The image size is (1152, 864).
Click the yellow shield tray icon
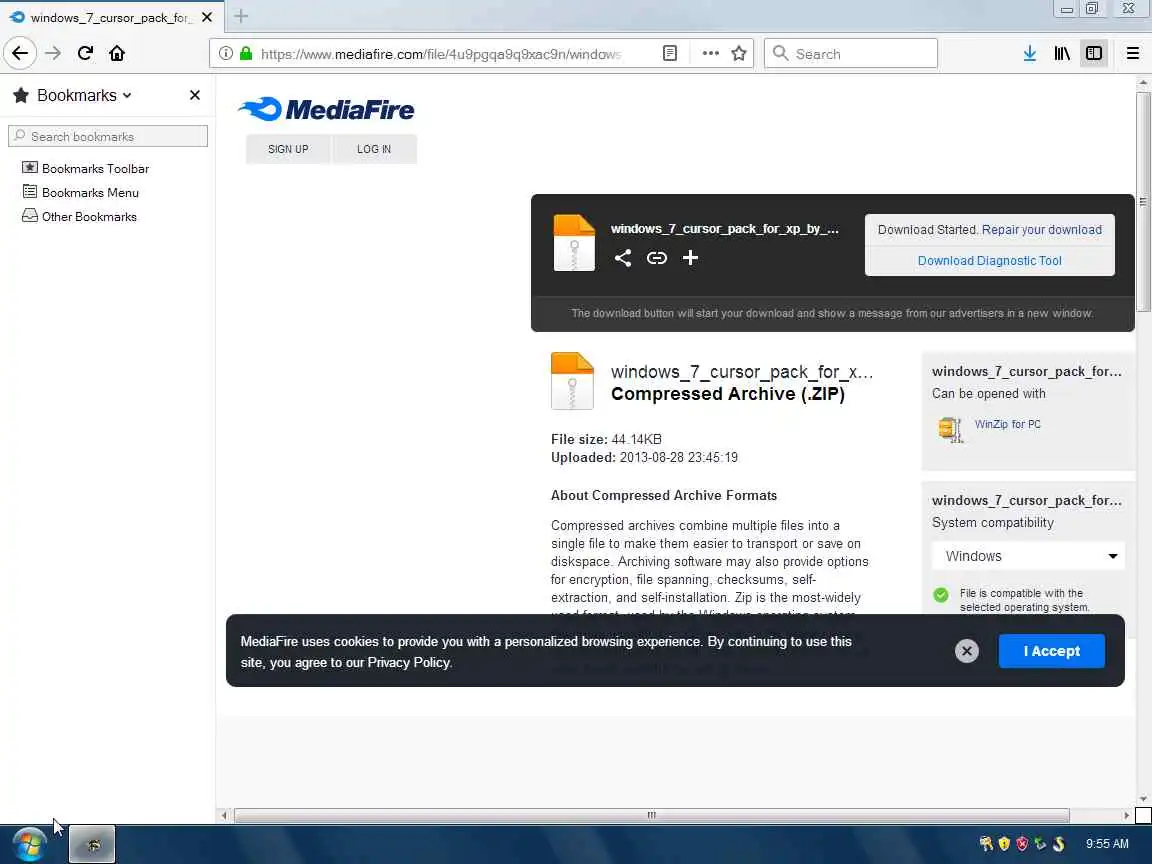pyautogui.click(x=1004, y=843)
